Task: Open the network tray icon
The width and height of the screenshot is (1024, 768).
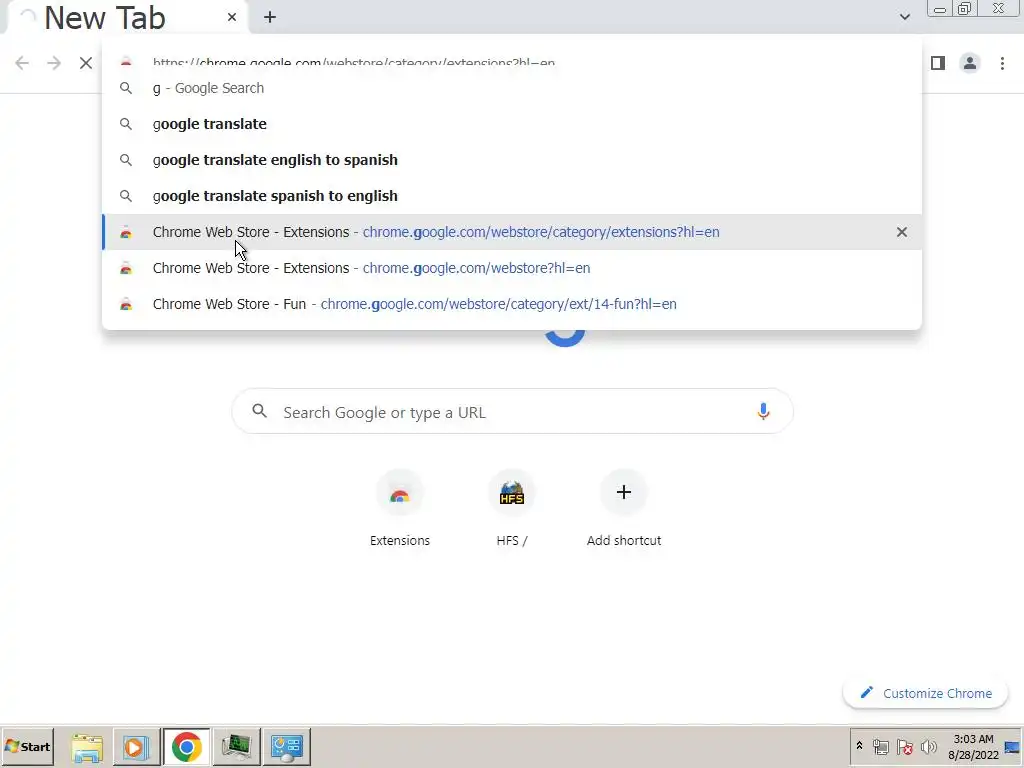Action: pos(881,746)
